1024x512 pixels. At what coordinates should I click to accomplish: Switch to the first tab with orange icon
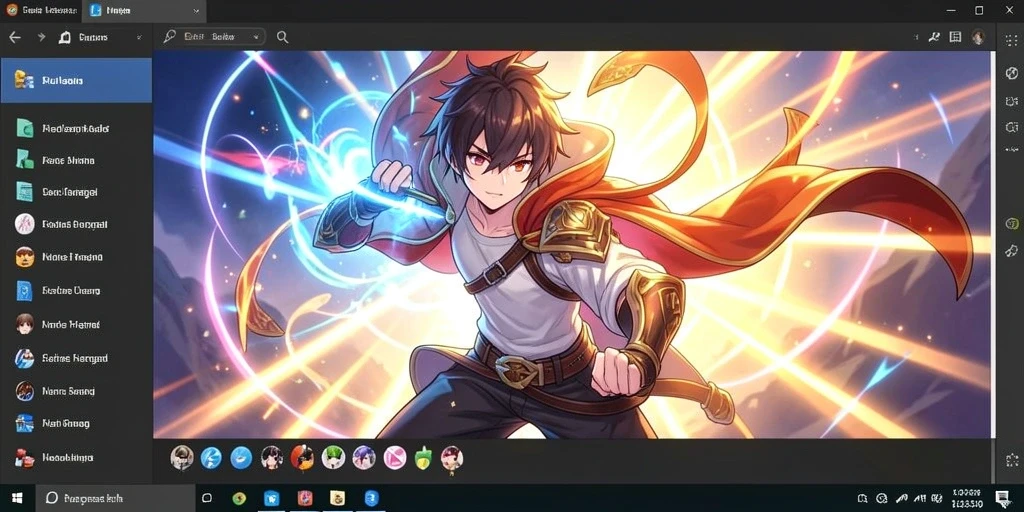pyautogui.click(x=40, y=10)
